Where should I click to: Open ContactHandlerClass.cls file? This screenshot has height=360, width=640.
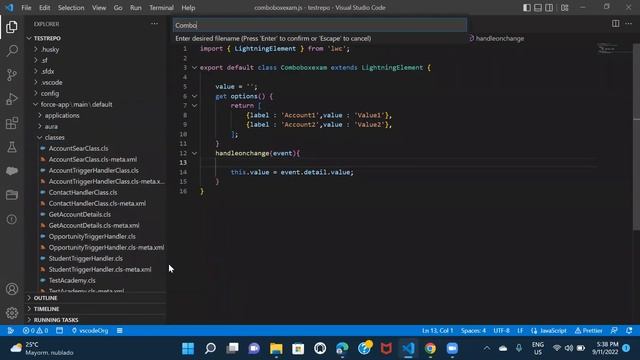83,193
